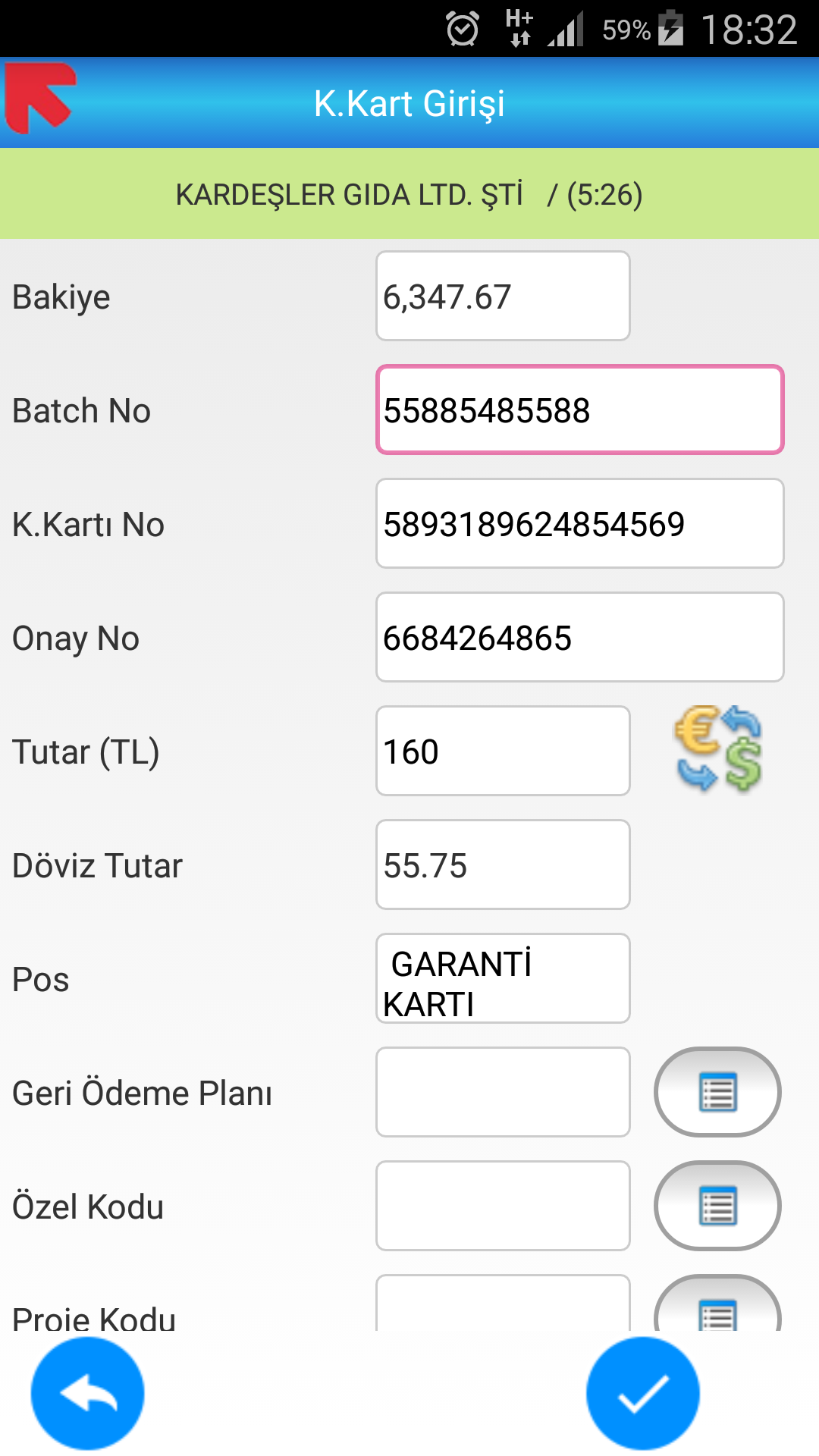Select the Batch No input field
Image resolution: width=819 pixels, height=1456 pixels.
[580, 410]
